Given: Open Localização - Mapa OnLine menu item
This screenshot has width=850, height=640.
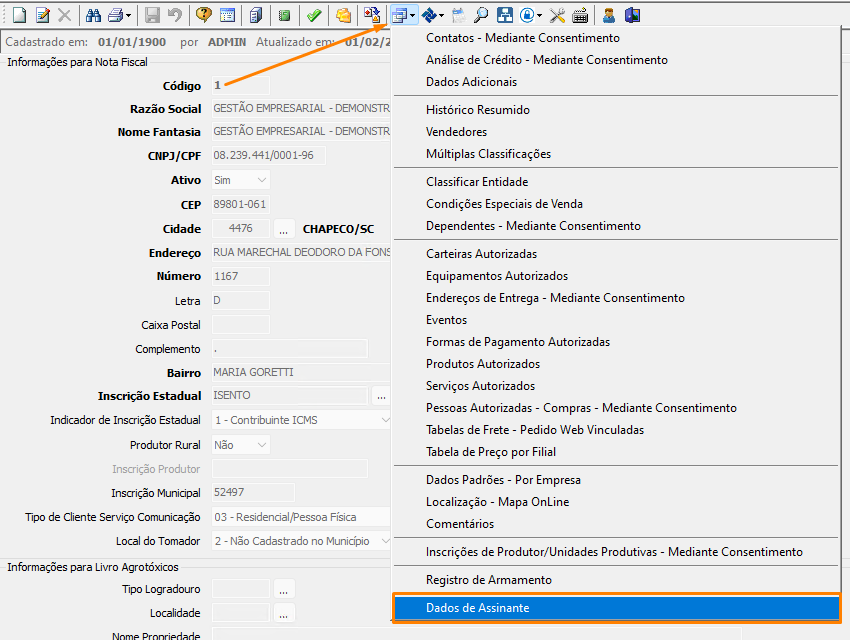Looking at the screenshot, I should (x=497, y=502).
